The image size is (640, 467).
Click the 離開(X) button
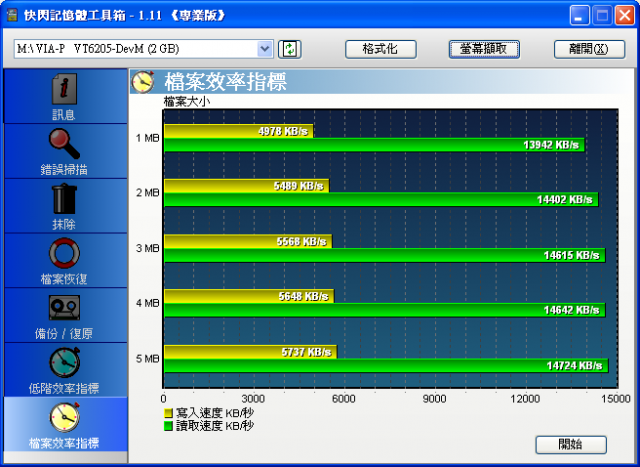(x=589, y=49)
